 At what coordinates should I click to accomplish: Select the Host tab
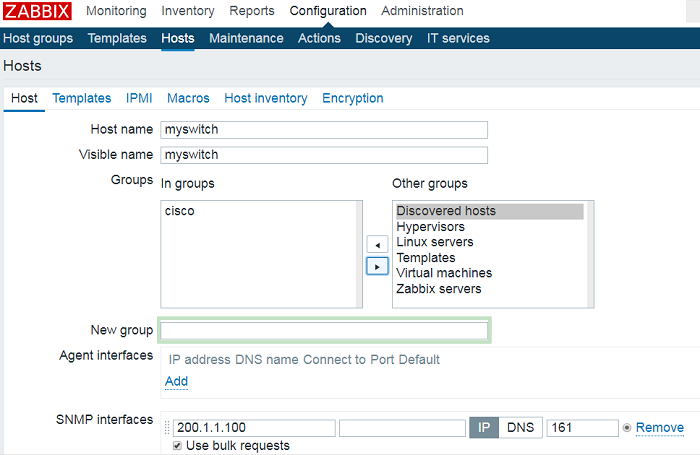[24, 98]
